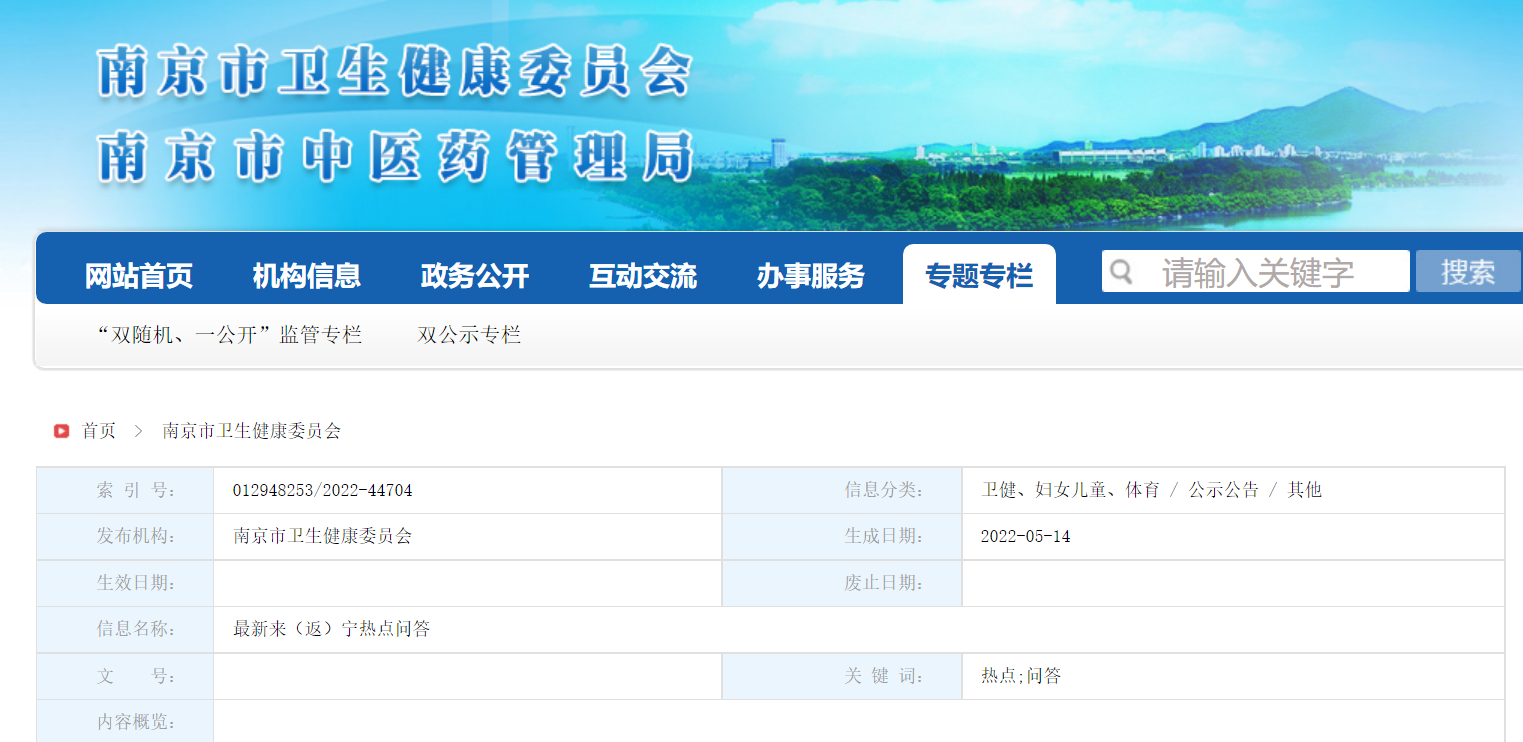Click the 索引号 label cell
The height and width of the screenshot is (742, 1523).
pos(125,490)
